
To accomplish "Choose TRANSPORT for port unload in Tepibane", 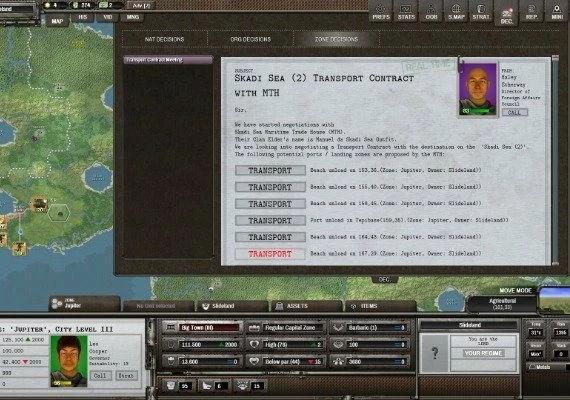I will coord(270,220).
